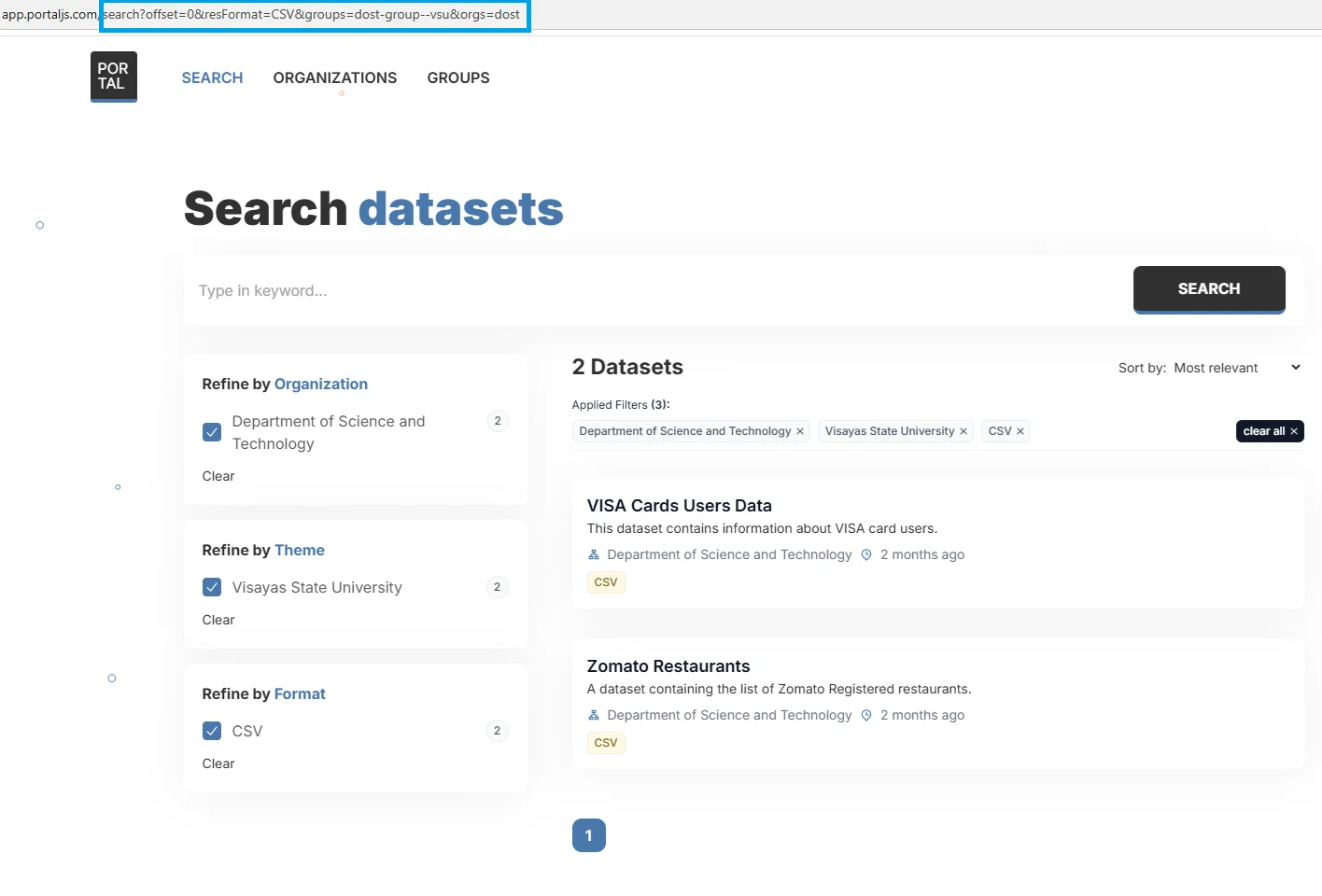Uncheck the Department of Science and Technology checkbox
This screenshot has height=896, width=1322.
pos(212,432)
